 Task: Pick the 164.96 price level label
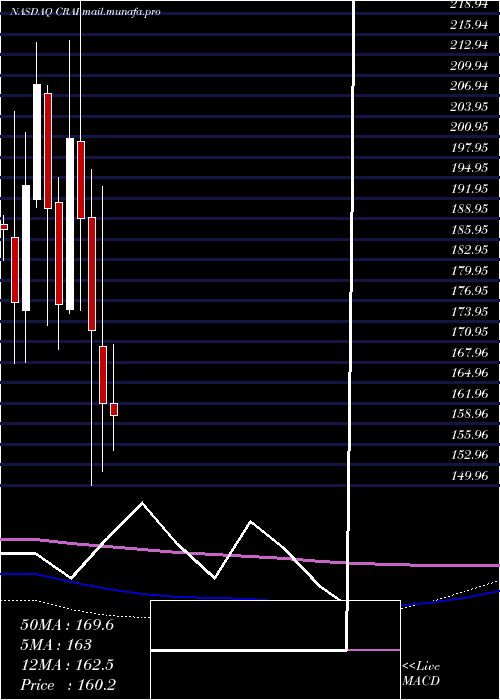pyautogui.click(x=469, y=373)
